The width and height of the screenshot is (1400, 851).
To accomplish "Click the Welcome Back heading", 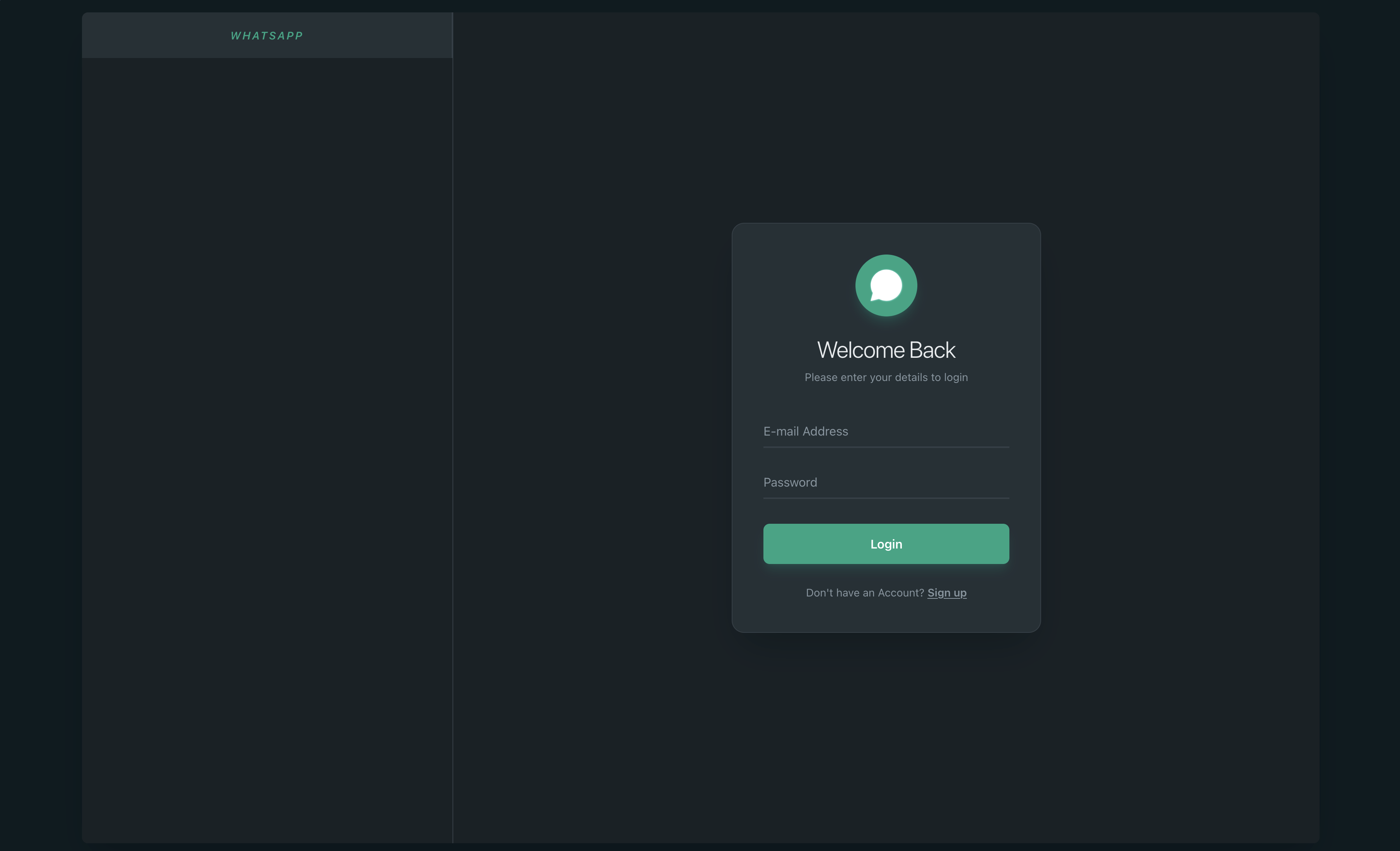I will [x=886, y=350].
